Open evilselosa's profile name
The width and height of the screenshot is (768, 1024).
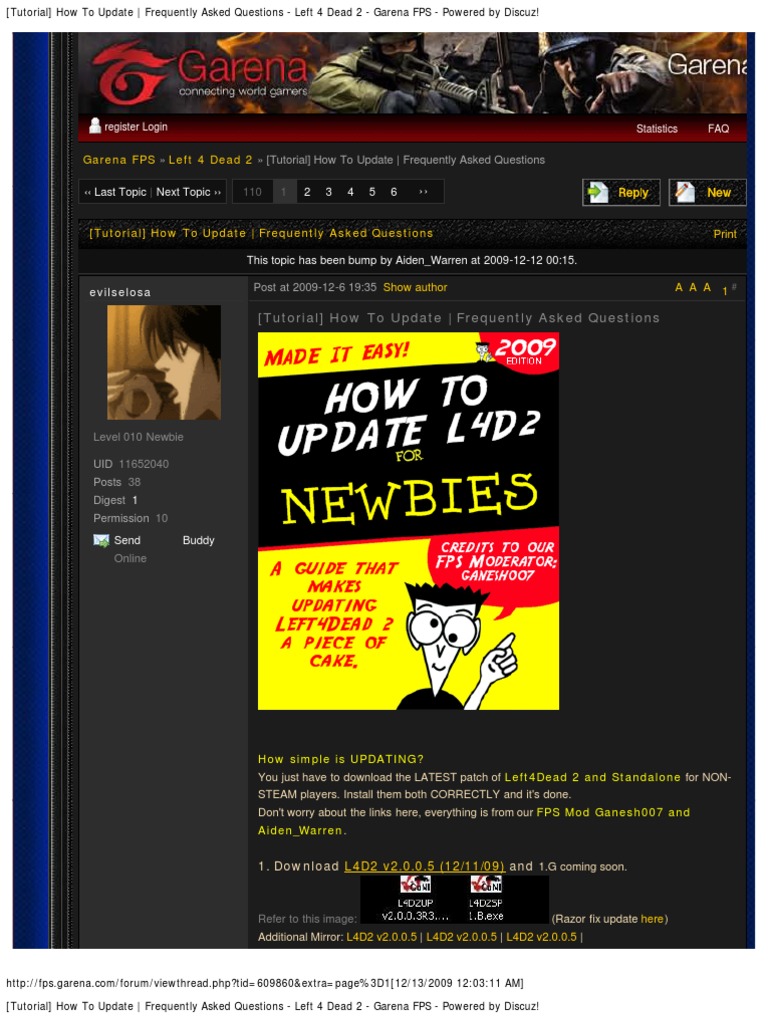point(120,293)
